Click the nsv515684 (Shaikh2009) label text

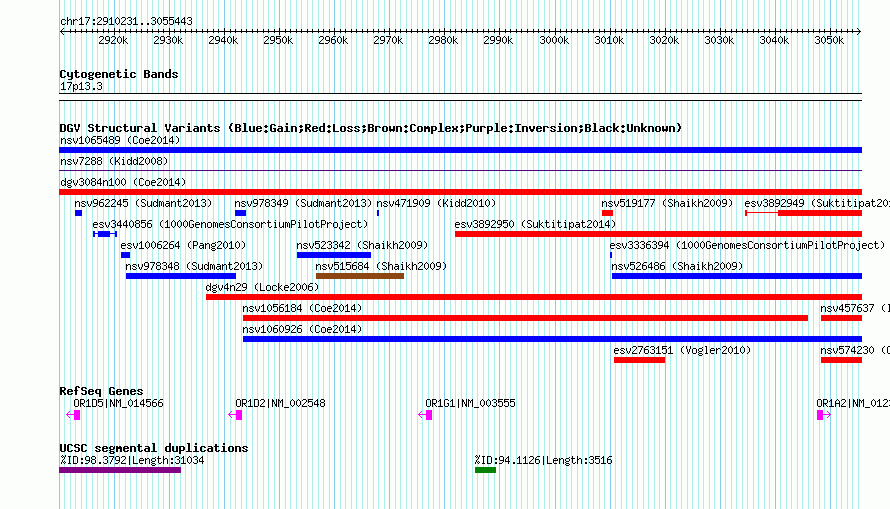(381, 266)
